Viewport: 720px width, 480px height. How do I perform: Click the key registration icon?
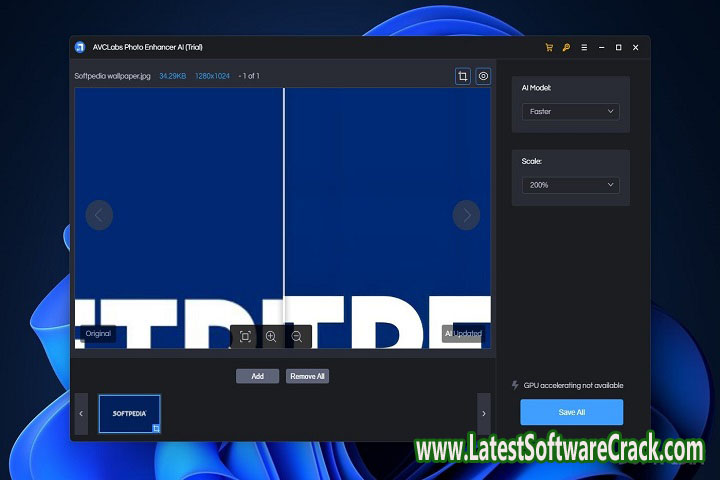(x=566, y=47)
